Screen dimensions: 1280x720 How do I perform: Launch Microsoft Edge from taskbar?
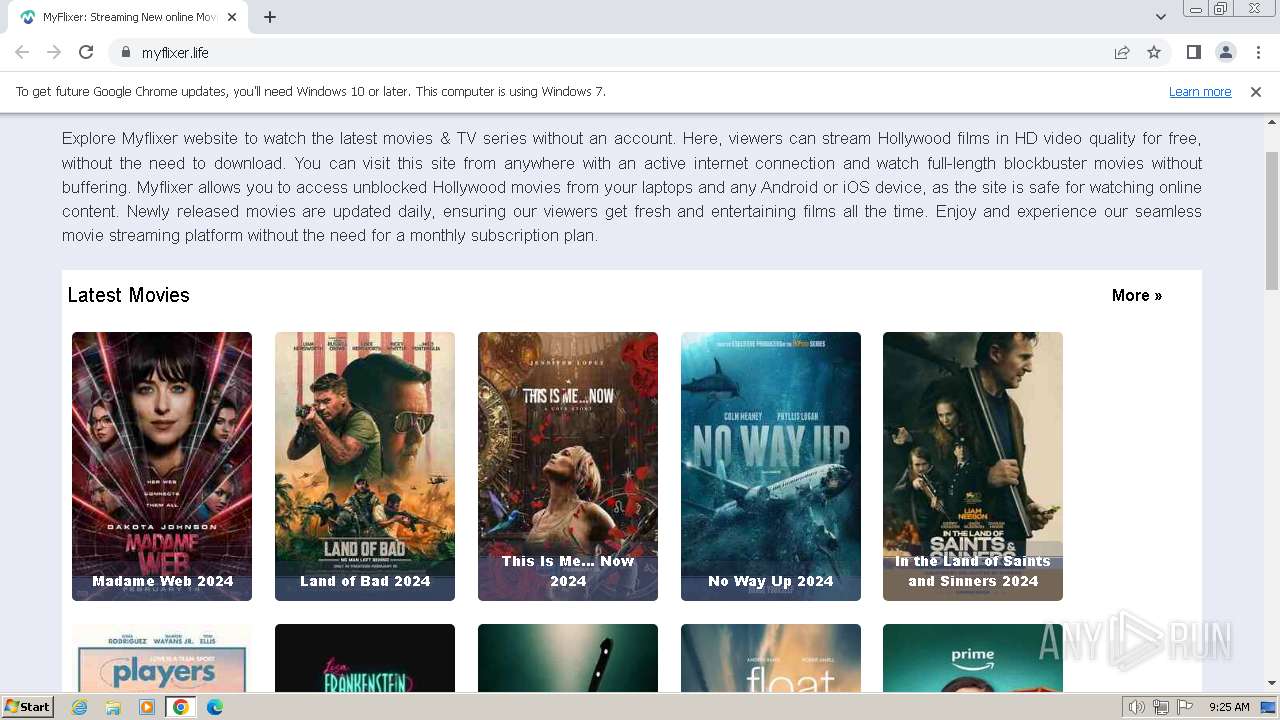pos(215,707)
